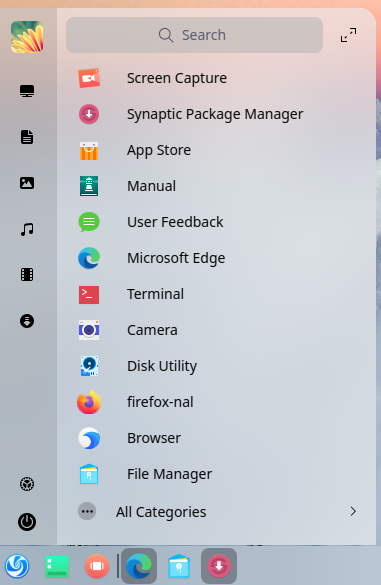Select "firefox-nal" text label
Viewport: 381px width, 585px height.
click(x=160, y=402)
